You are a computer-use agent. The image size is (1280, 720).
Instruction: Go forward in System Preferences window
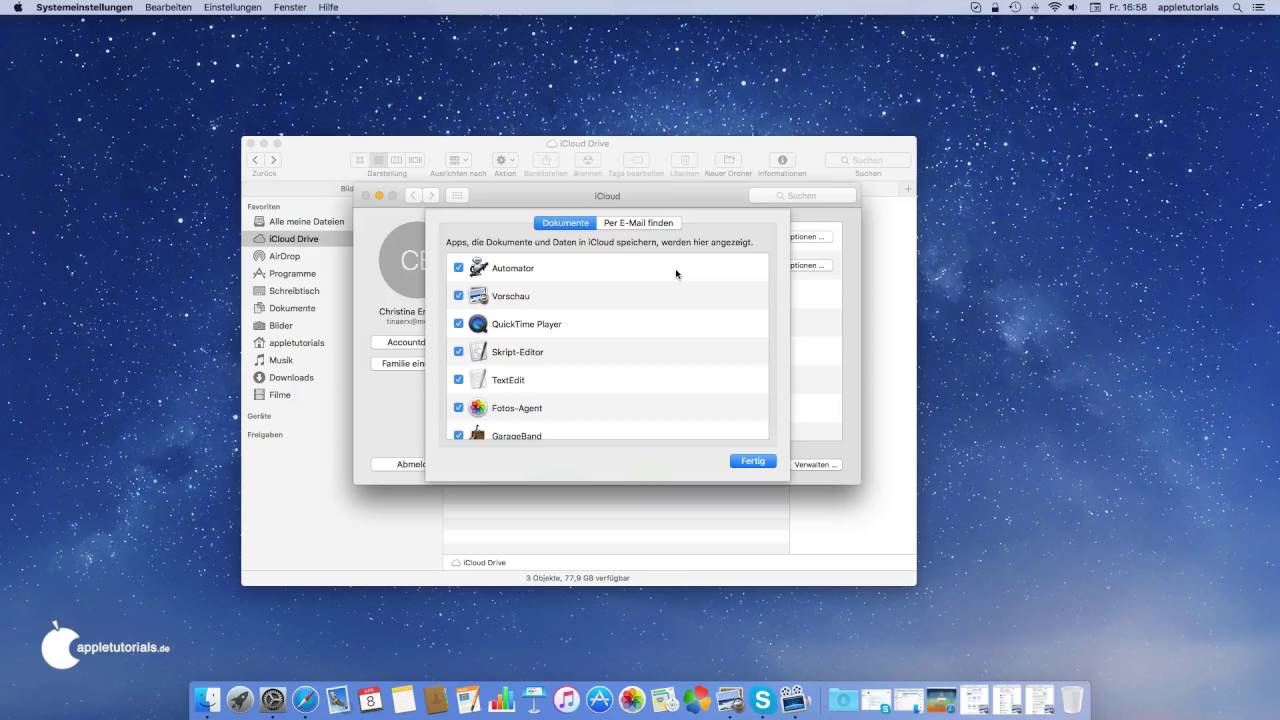click(x=431, y=196)
